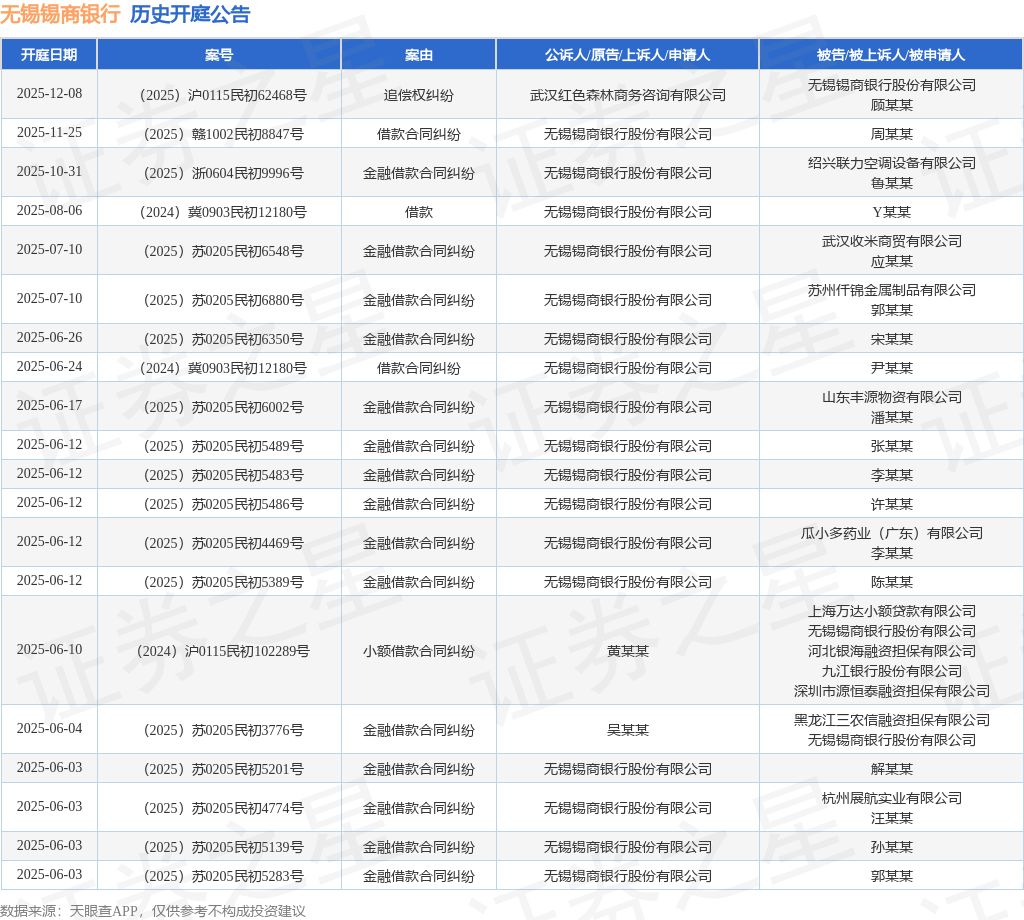Click the 借款 cause cell

tap(419, 212)
